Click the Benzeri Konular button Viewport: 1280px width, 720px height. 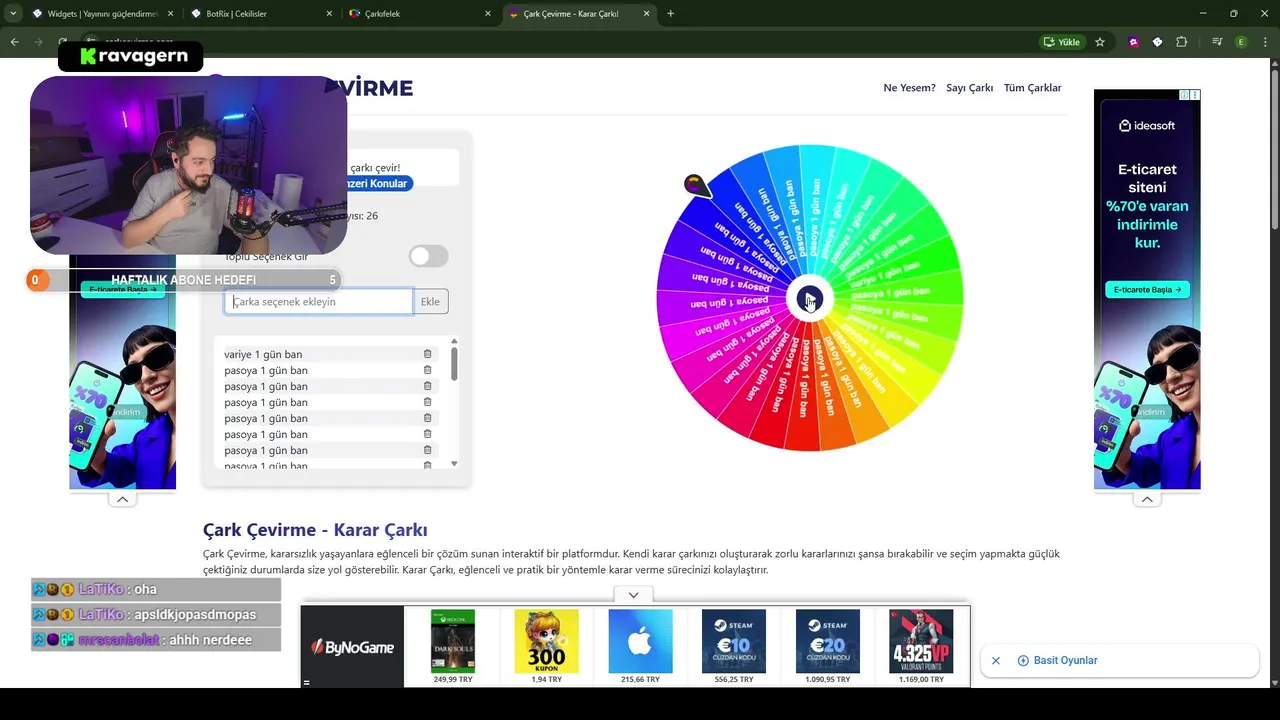point(378,184)
